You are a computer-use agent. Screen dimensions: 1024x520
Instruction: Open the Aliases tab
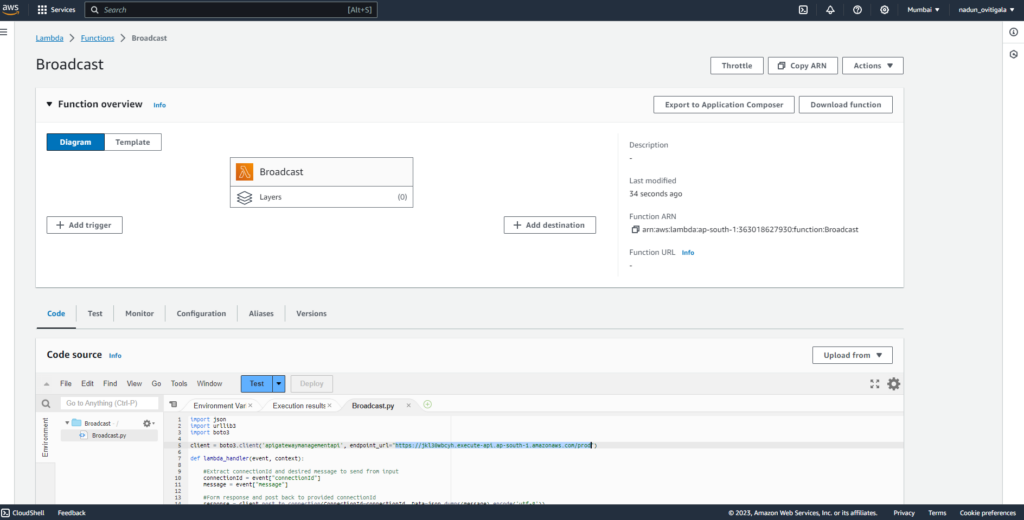[x=261, y=314]
